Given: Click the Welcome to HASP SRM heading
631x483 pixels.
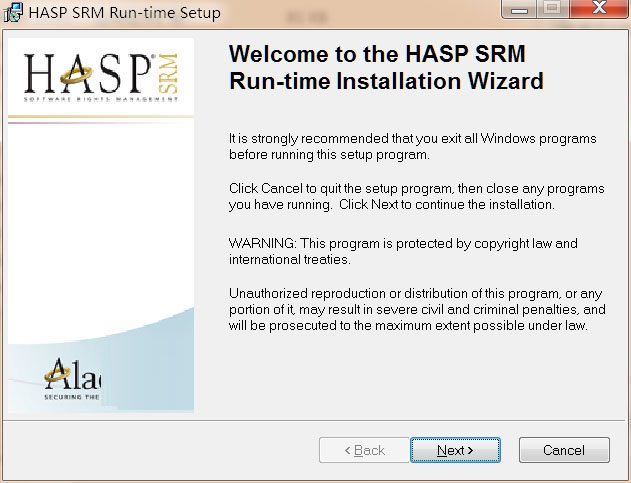Looking at the screenshot, I should click(386, 67).
